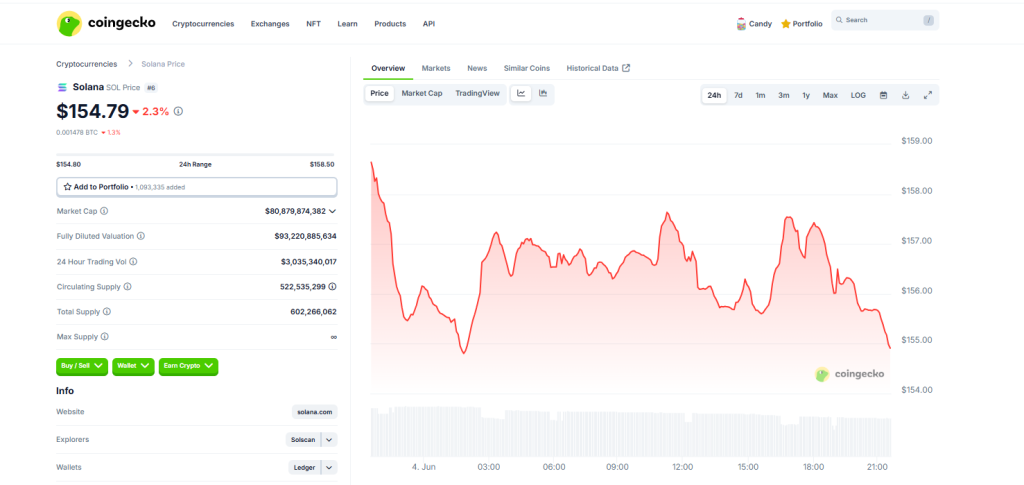Toggle the LOG scale on the chart
This screenshot has height=485, width=1024.
coord(858,95)
